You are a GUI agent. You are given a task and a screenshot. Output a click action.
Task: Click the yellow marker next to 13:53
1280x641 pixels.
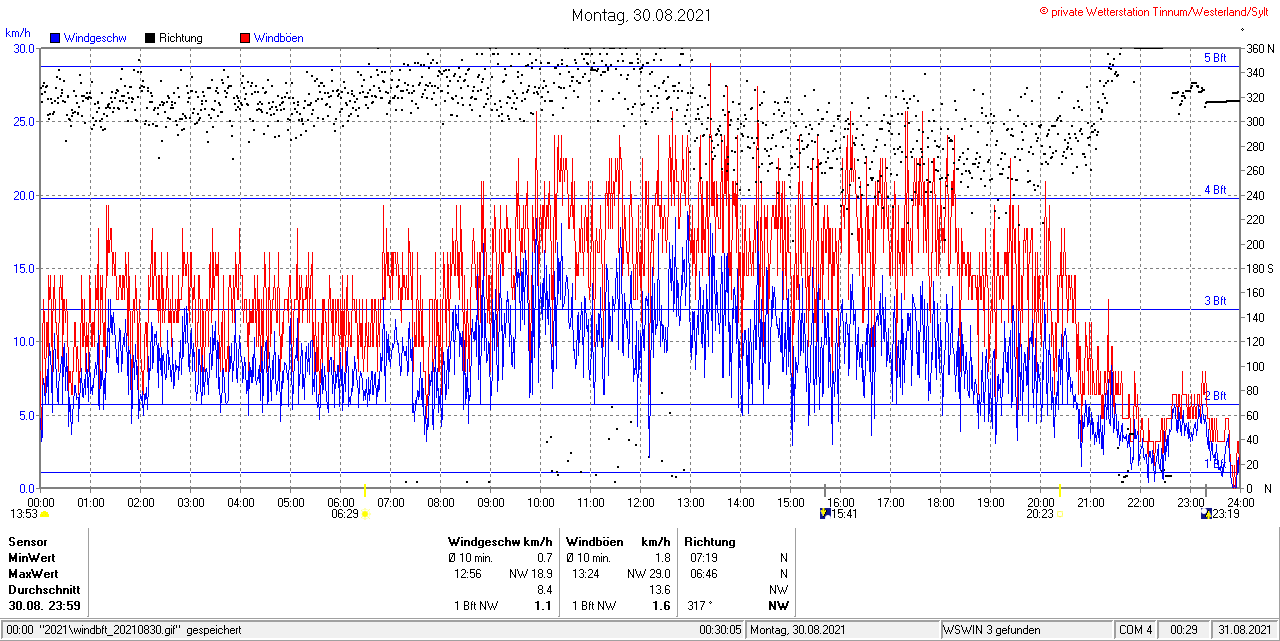[x=45, y=514]
